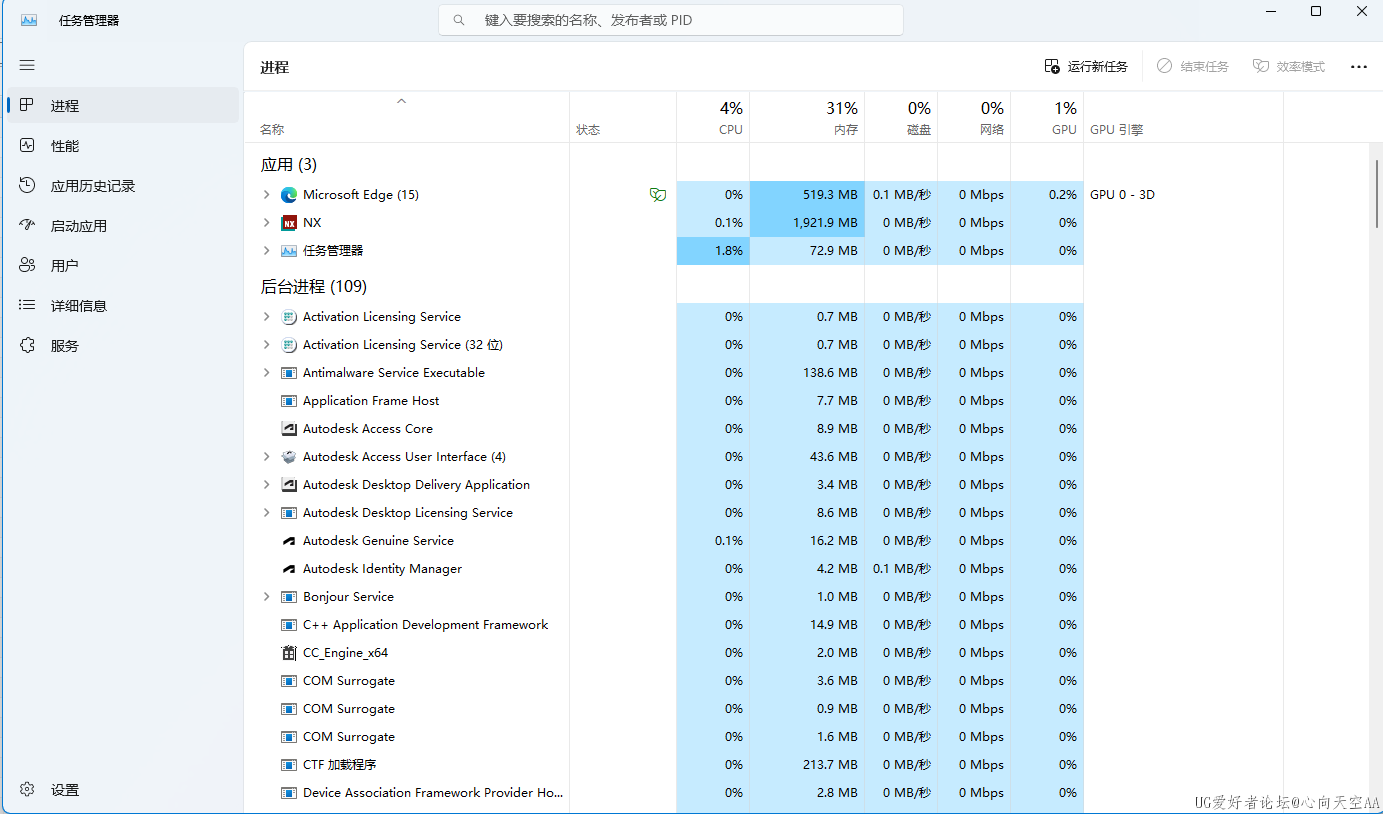Screen dimensions: 1383x814
Task: Switch to the 性能 page
Action: coord(123,145)
